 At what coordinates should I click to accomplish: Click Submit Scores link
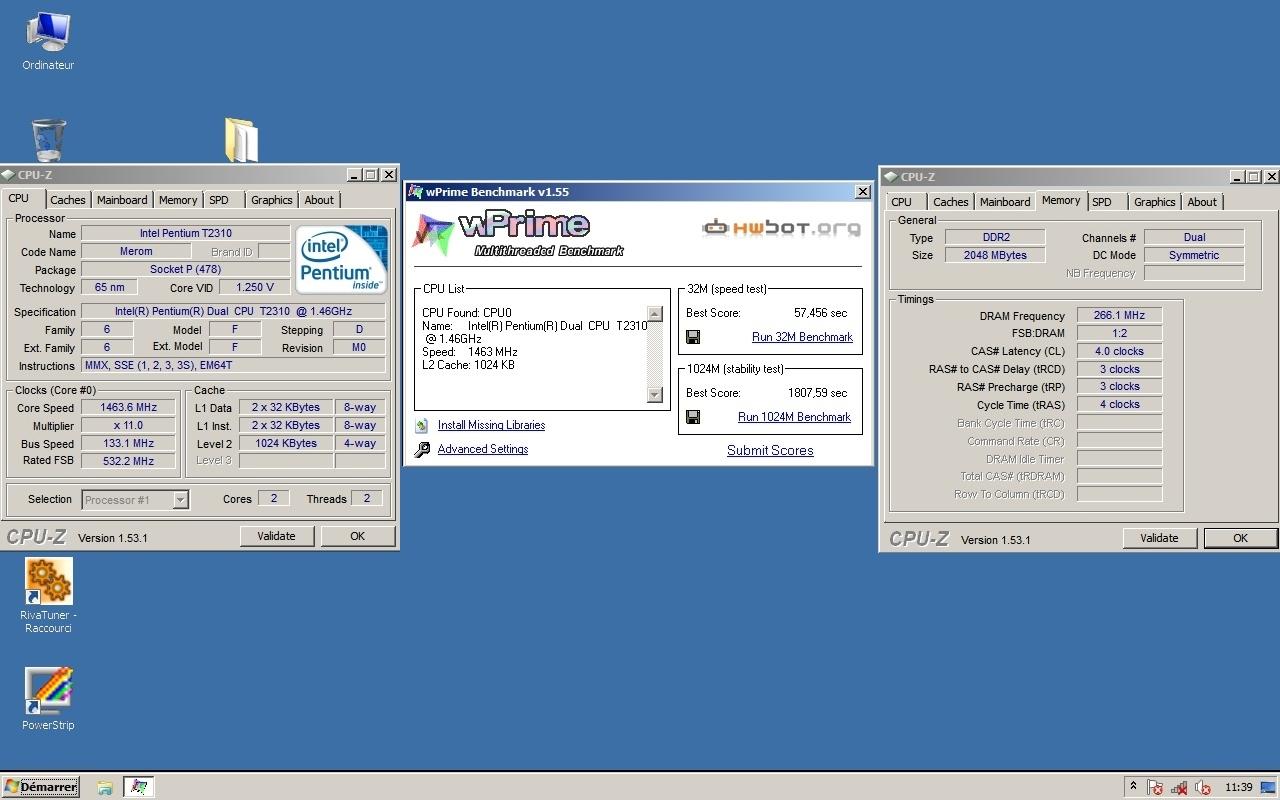point(770,451)
